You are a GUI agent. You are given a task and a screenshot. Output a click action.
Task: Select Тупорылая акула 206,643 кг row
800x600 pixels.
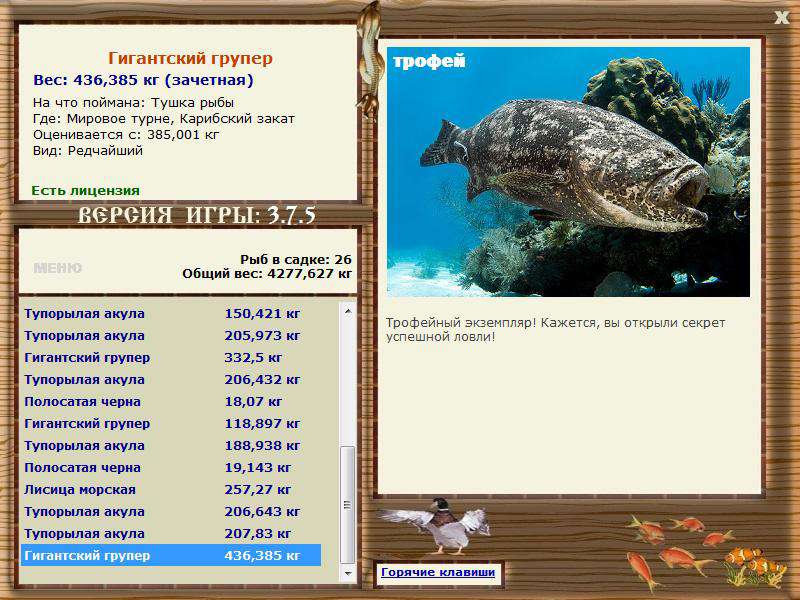(x=171, y=511)
